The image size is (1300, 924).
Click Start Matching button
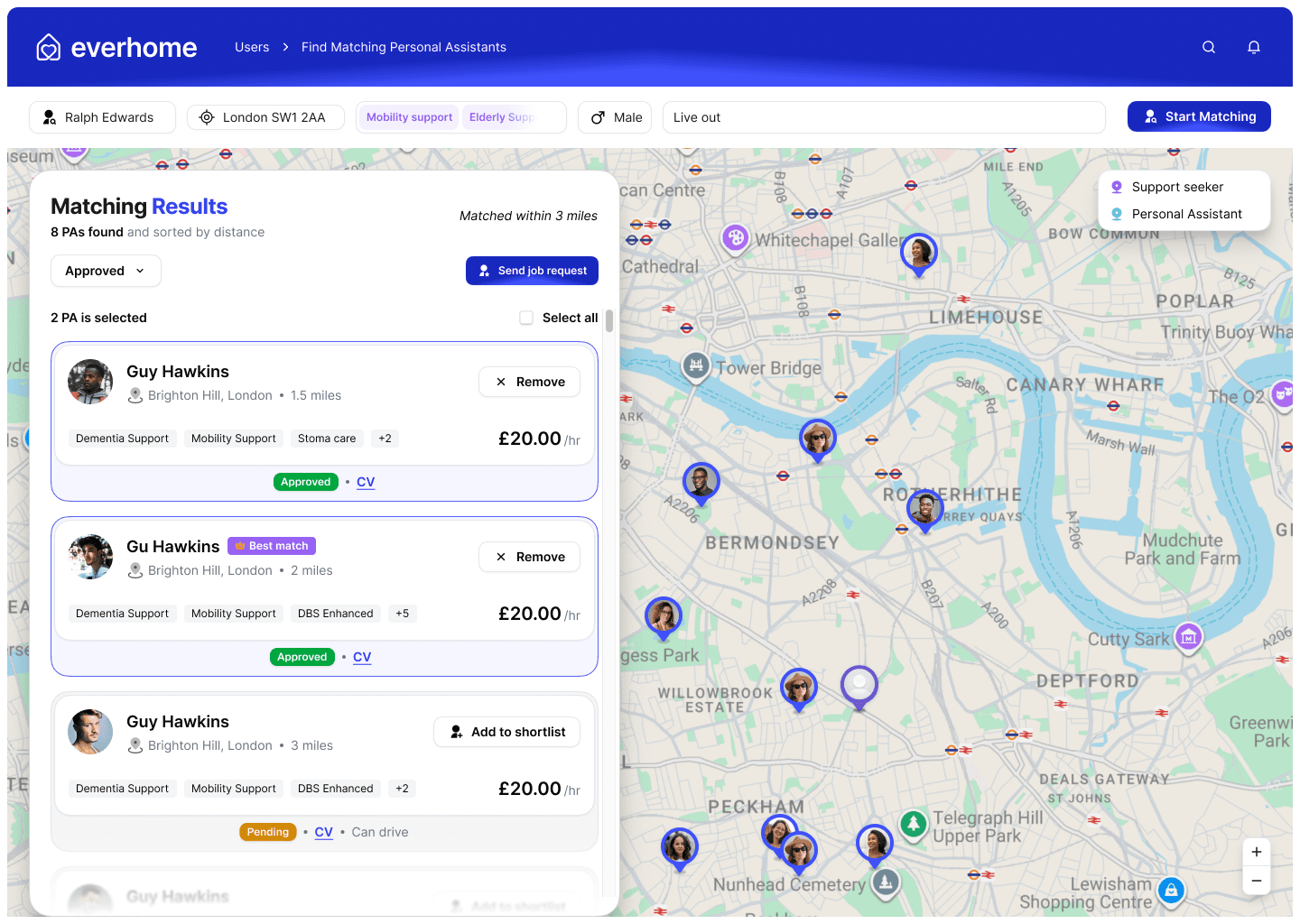point(1199,116)
